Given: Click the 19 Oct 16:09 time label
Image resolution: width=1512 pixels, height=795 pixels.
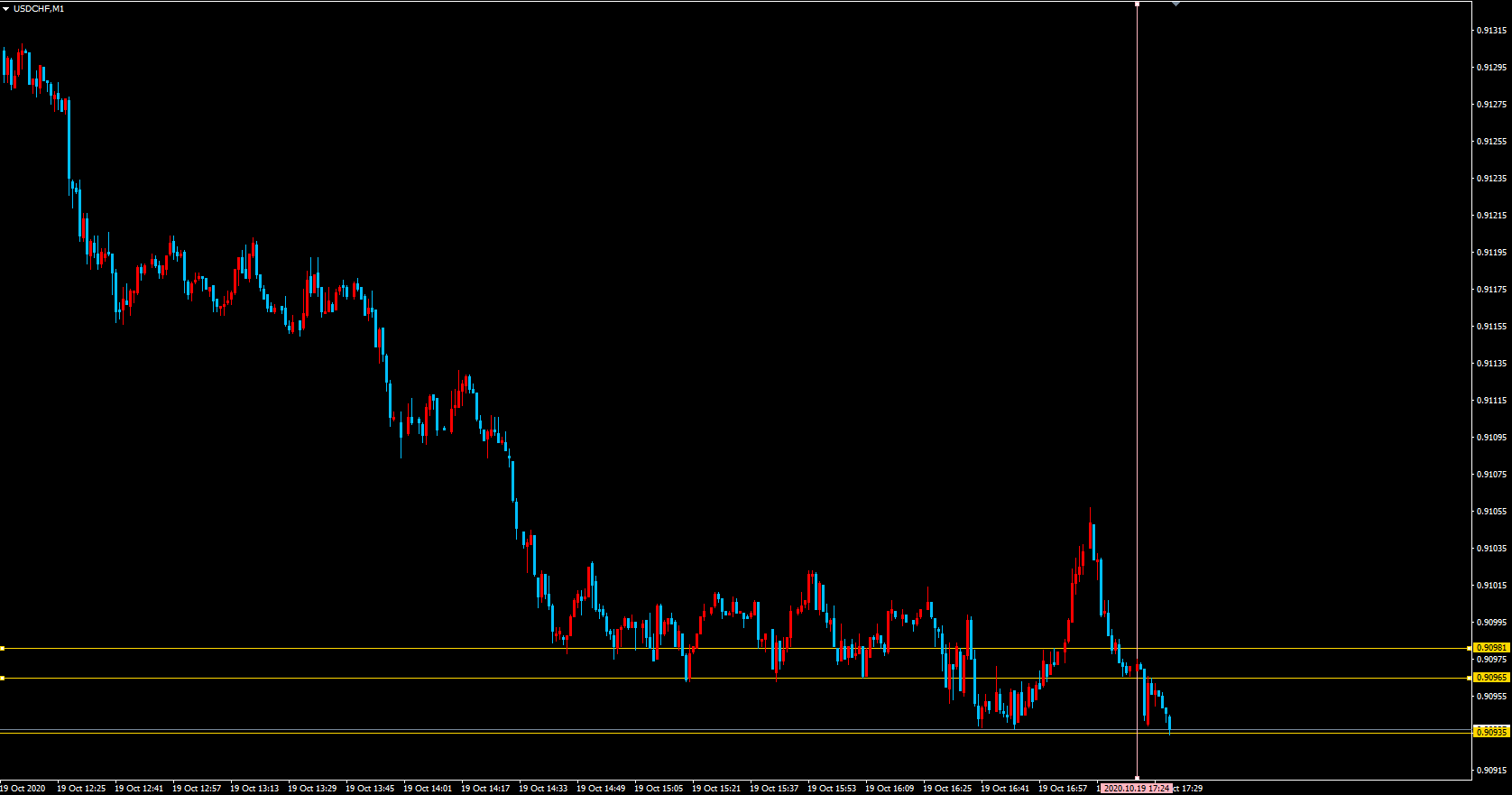Looking at the screenshot, I should pyautogui.click(x=890, y=789).
